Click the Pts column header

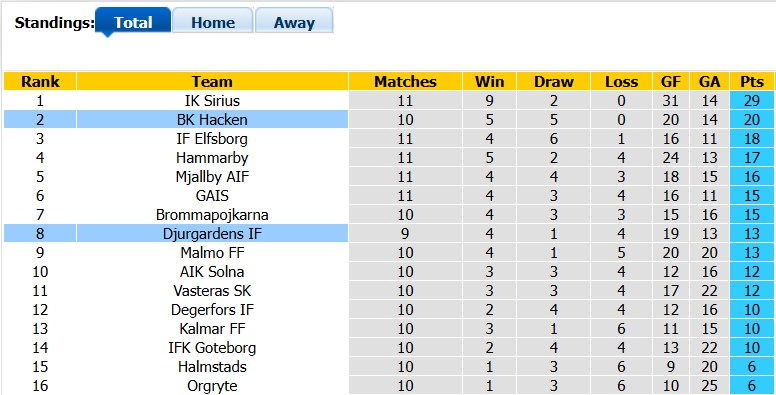[752, 81]
